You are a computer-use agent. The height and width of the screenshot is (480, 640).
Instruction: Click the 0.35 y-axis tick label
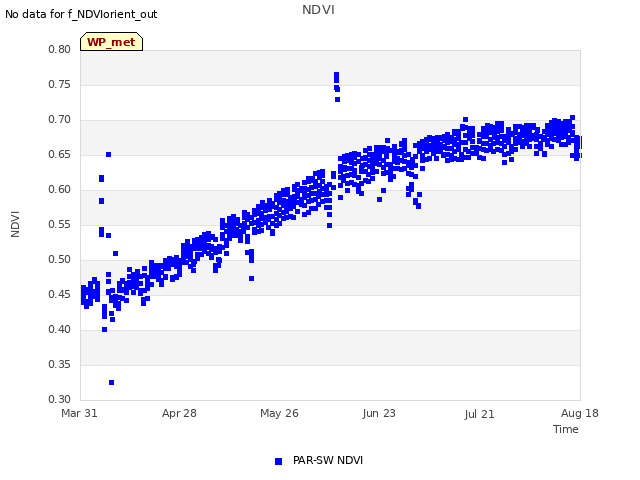(60, 364)
